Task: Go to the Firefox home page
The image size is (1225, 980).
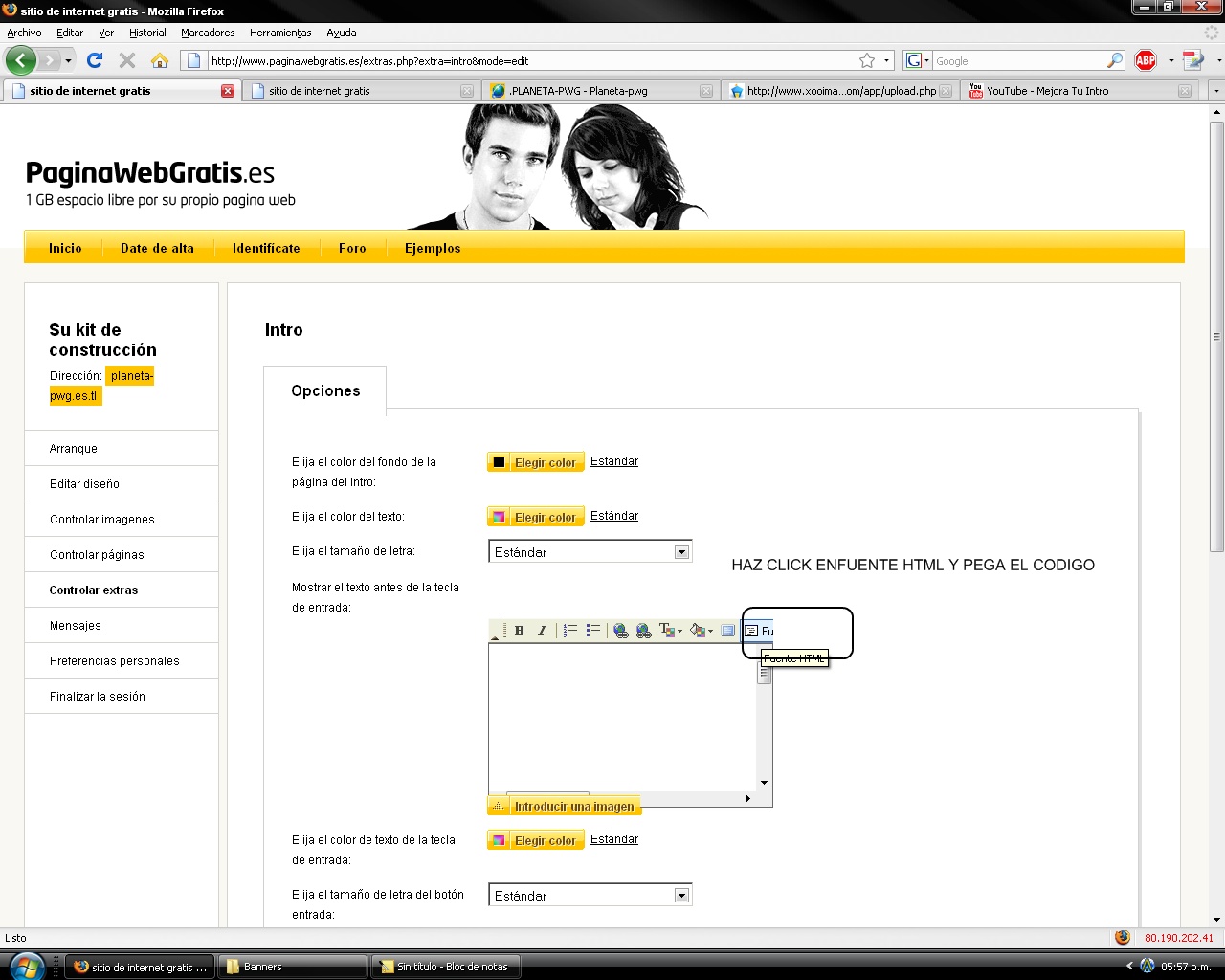Action: [x=160, y=60]
